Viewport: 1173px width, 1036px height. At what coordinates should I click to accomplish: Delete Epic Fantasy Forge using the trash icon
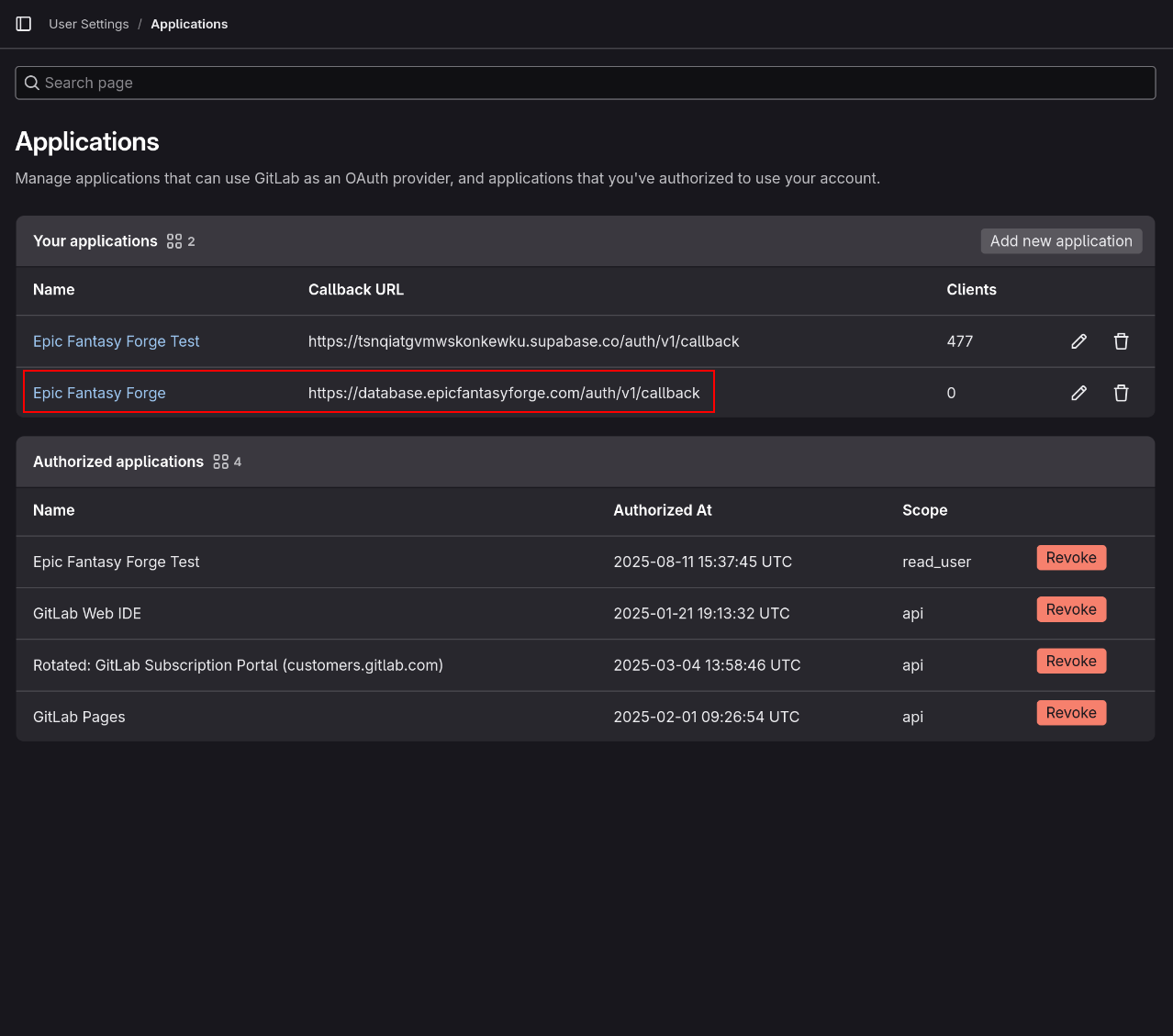point(1121,393)
